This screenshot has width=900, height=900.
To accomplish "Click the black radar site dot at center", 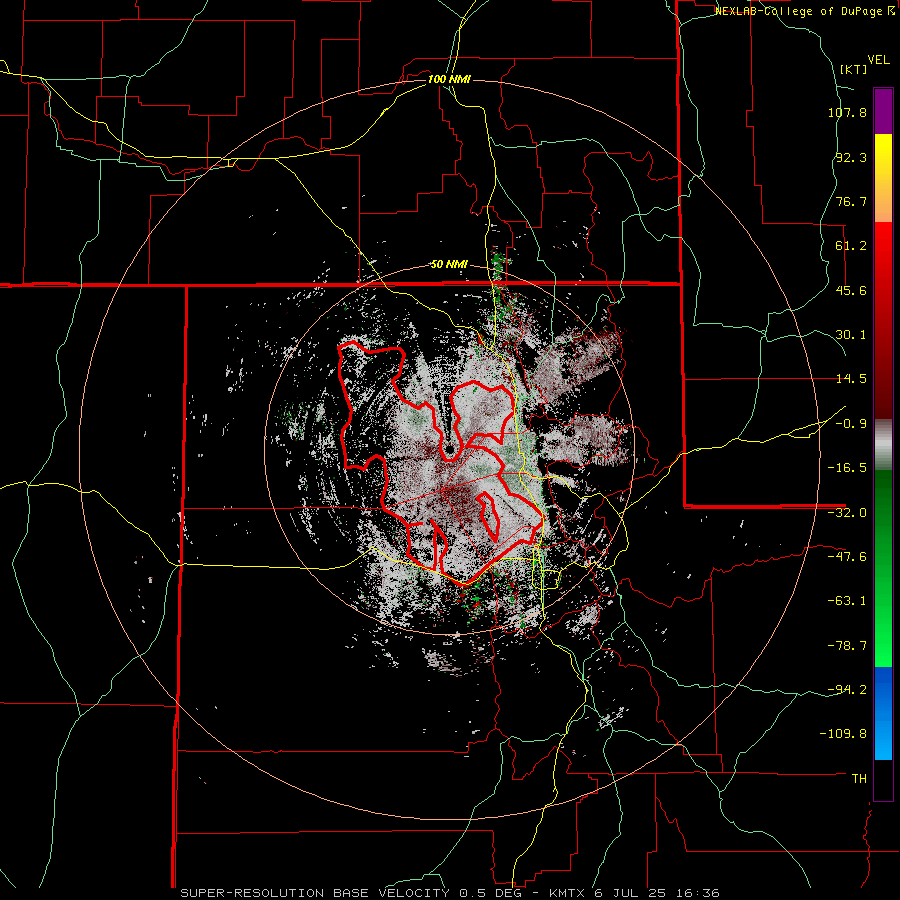I will (x=450, y=449).
